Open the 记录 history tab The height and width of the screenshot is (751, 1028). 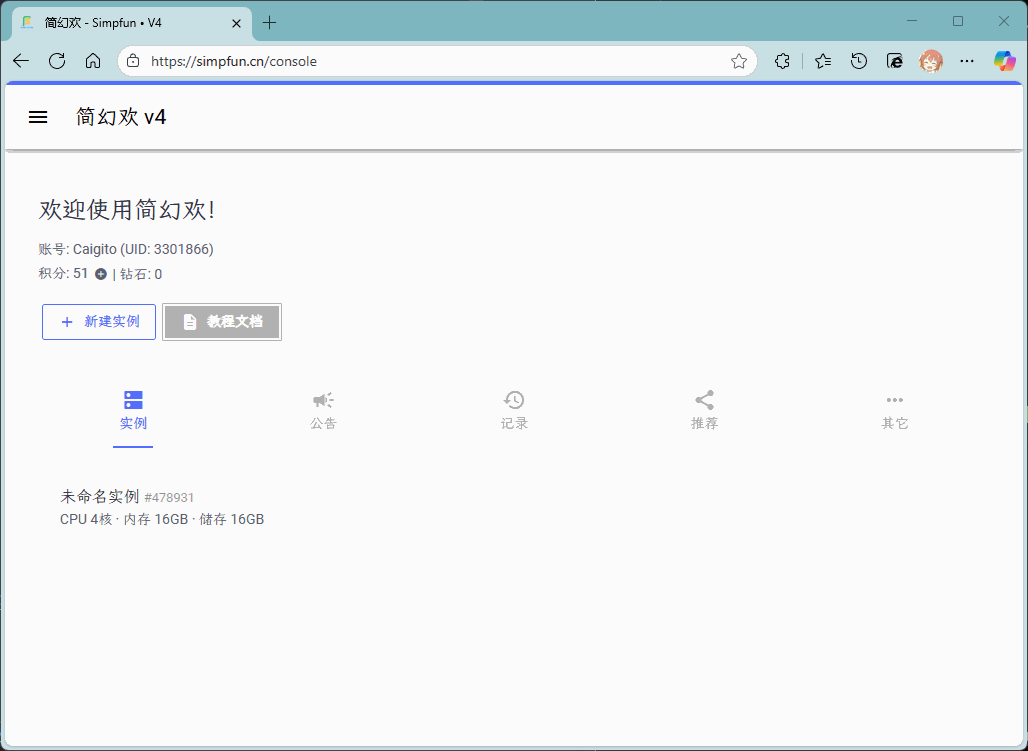pyautogui.click(x=514, y=411)
